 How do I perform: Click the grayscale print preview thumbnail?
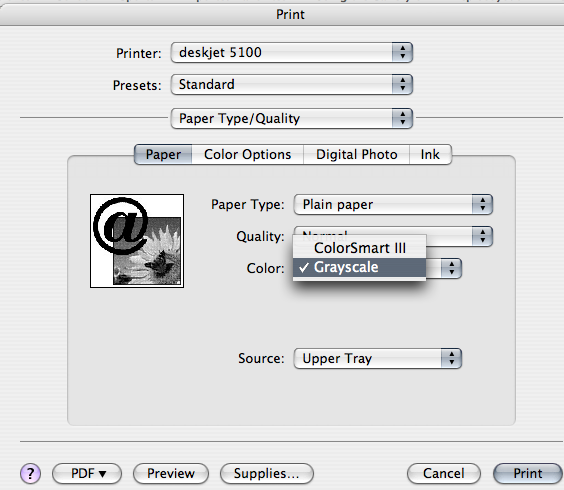point(137,241)
